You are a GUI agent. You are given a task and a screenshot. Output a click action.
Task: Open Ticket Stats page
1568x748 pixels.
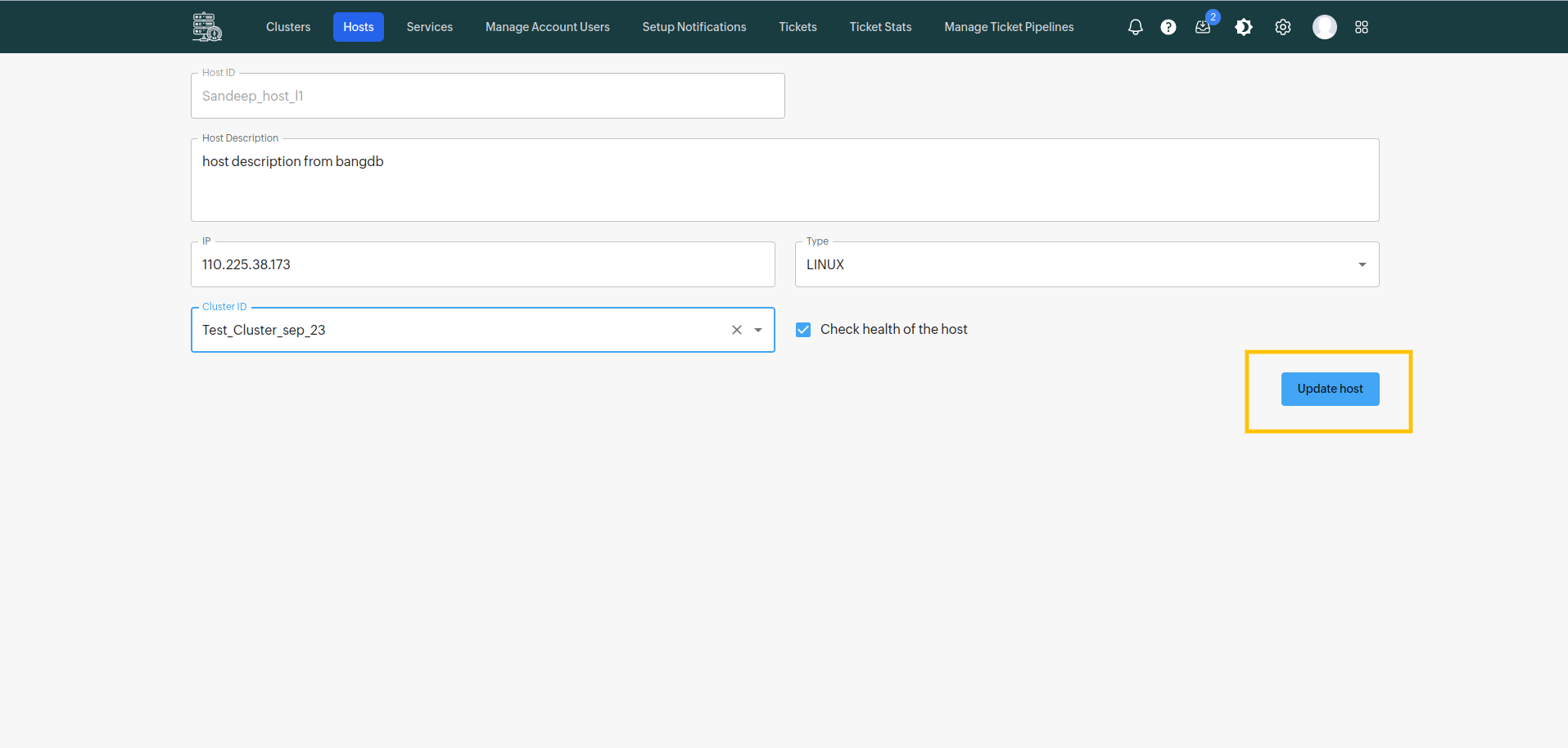(881, 27)
